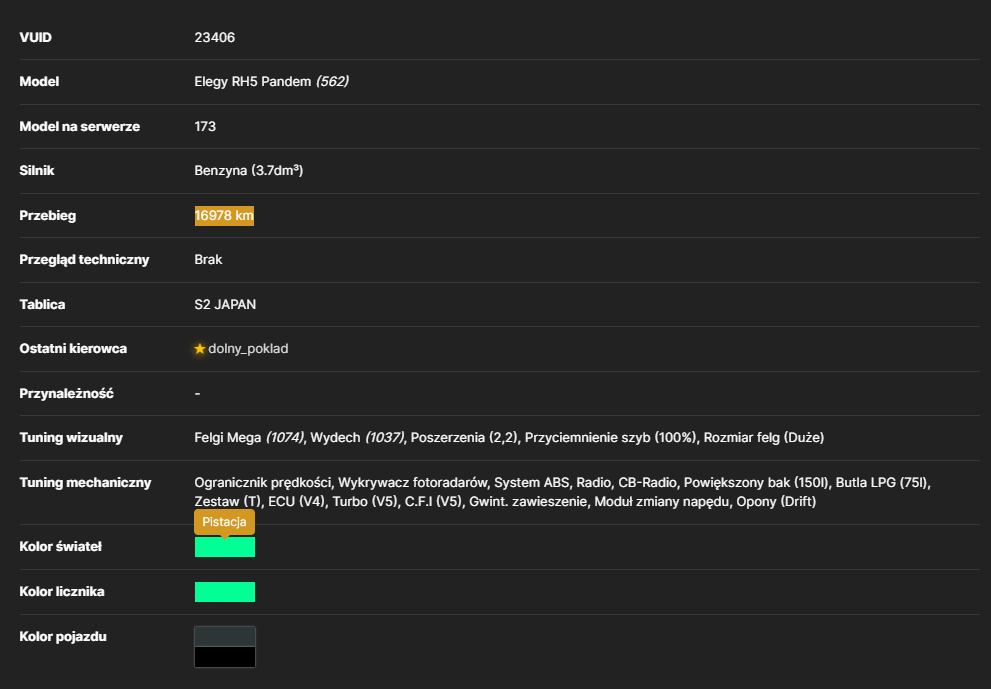Click the Benzyna (3.7dm³) engine value
The height and width of the screenshot is (689, 991).
(249, 171)
